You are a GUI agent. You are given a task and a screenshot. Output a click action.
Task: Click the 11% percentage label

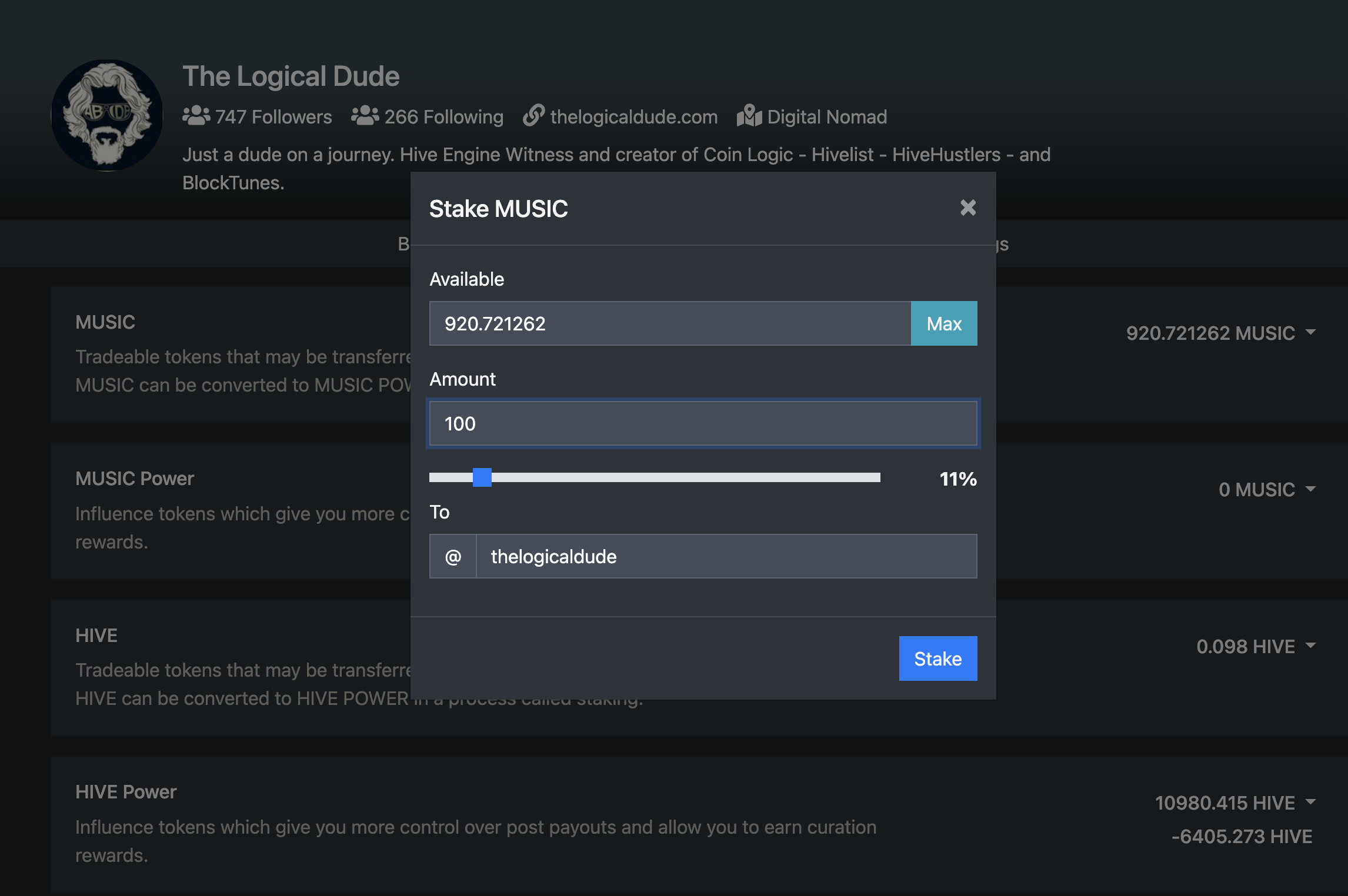click(958, 479)
